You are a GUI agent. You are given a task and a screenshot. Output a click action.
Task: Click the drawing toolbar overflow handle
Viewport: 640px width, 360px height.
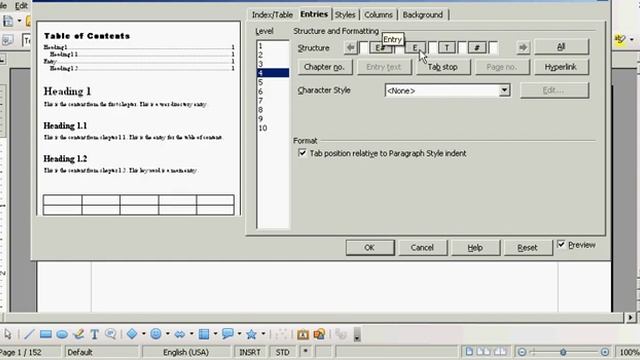click(x=357, y=334)
